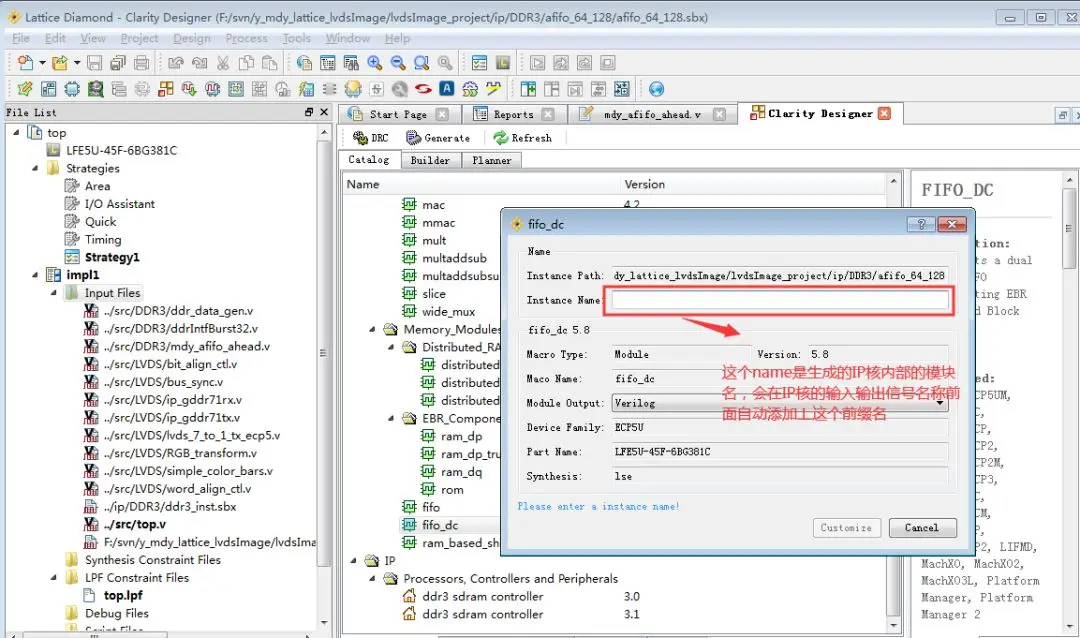Click the Refresh icon
This screenshot has height=638, width=1080.
[x=501, y=138]
